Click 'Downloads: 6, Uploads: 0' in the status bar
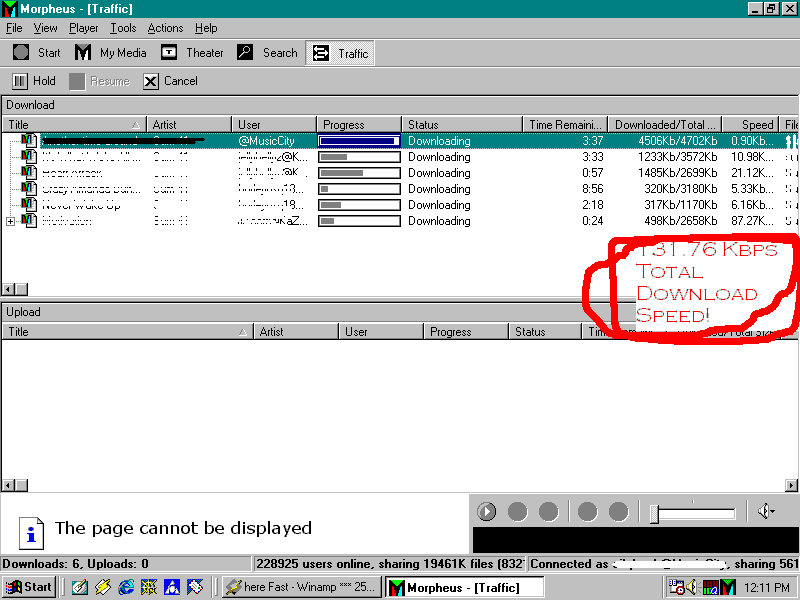 pyautogui.click(x=76, y=564)
